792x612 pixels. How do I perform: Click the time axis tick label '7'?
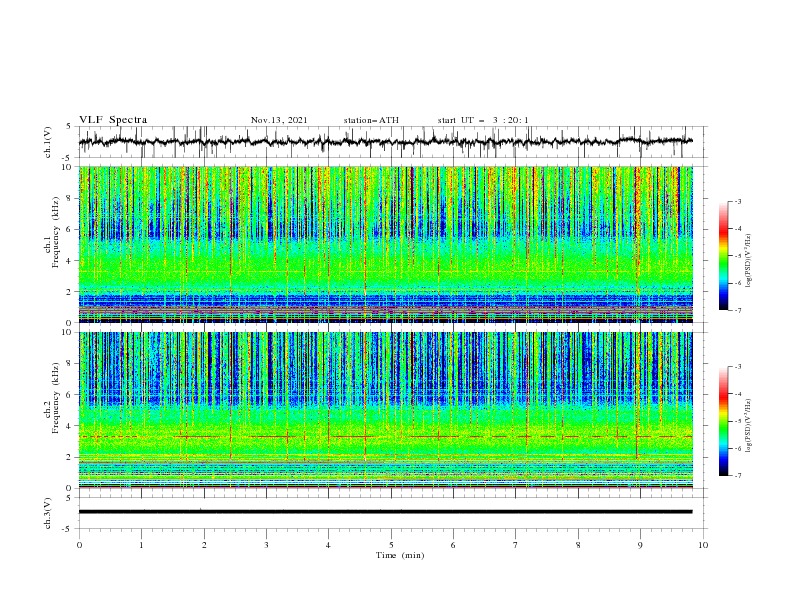pyautogui.click(x=516, y=545)
